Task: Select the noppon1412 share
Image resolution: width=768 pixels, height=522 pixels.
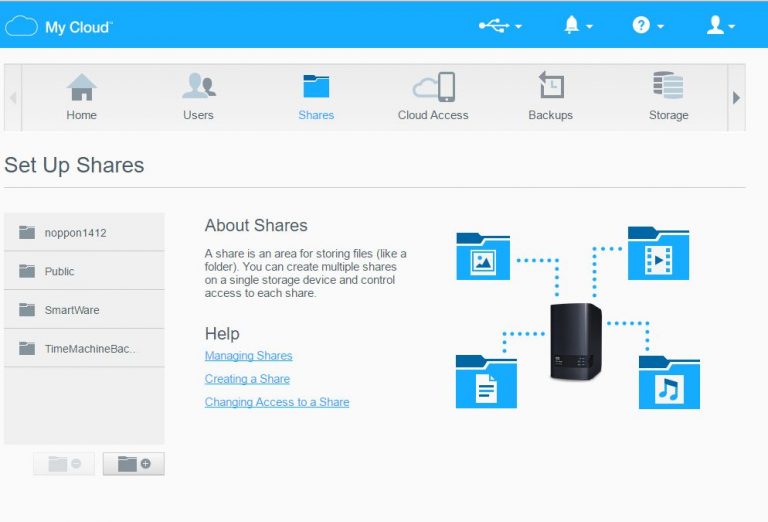Action: (x=84, y=233)
